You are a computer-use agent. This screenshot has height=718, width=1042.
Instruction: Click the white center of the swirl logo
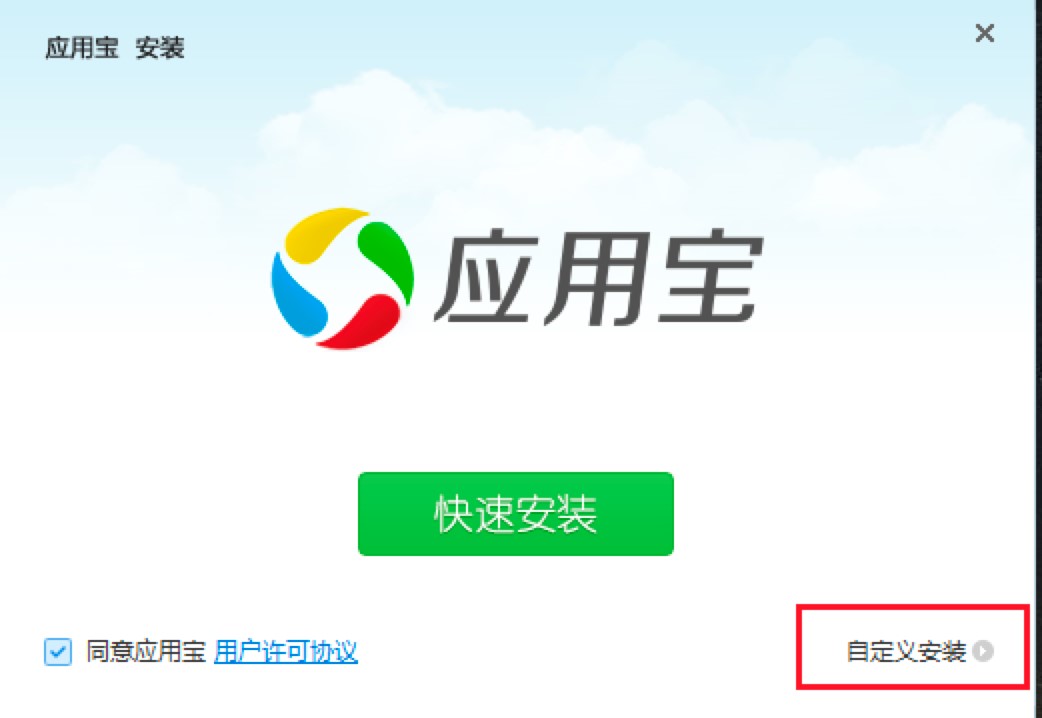click(x=342, y=279)
